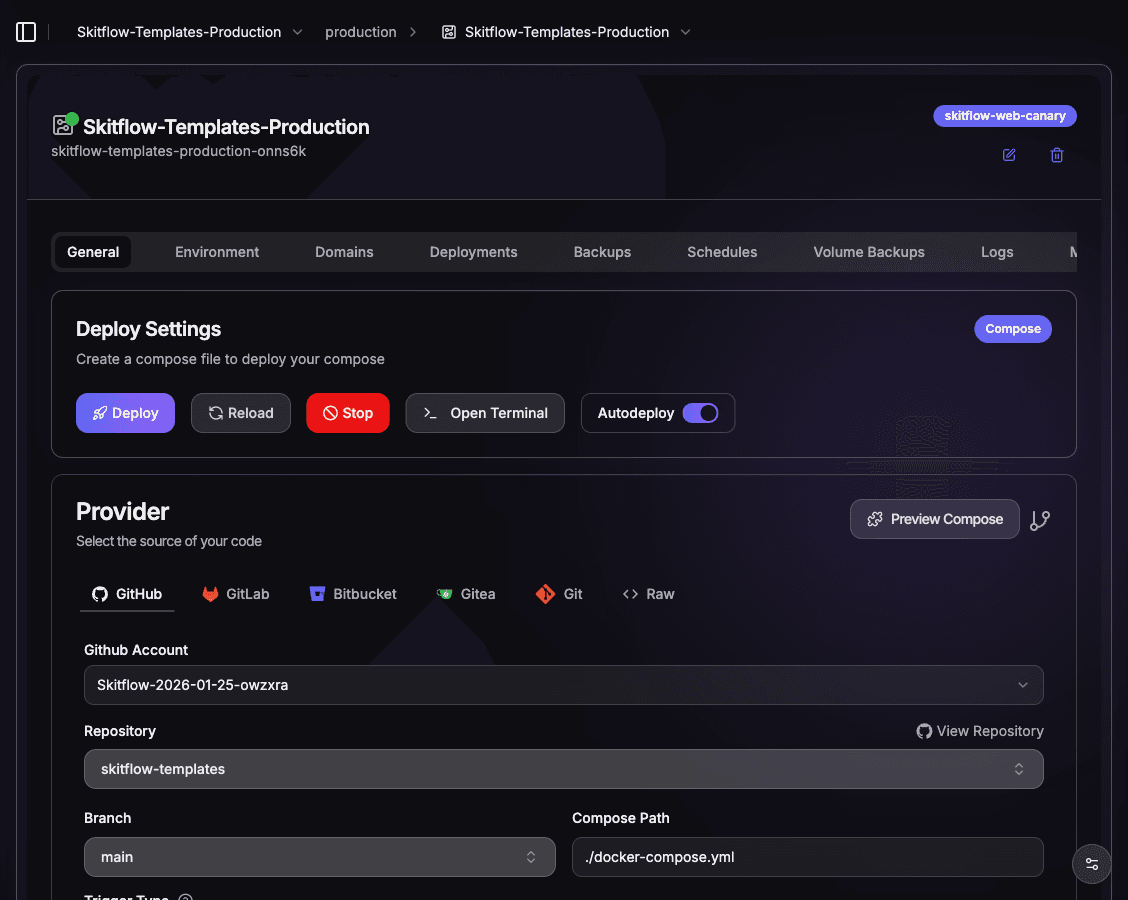Viewport: 1128px width, 900px height.
Task: Click the skitflow-web-canary badge
Action: tap(1004, 116)
